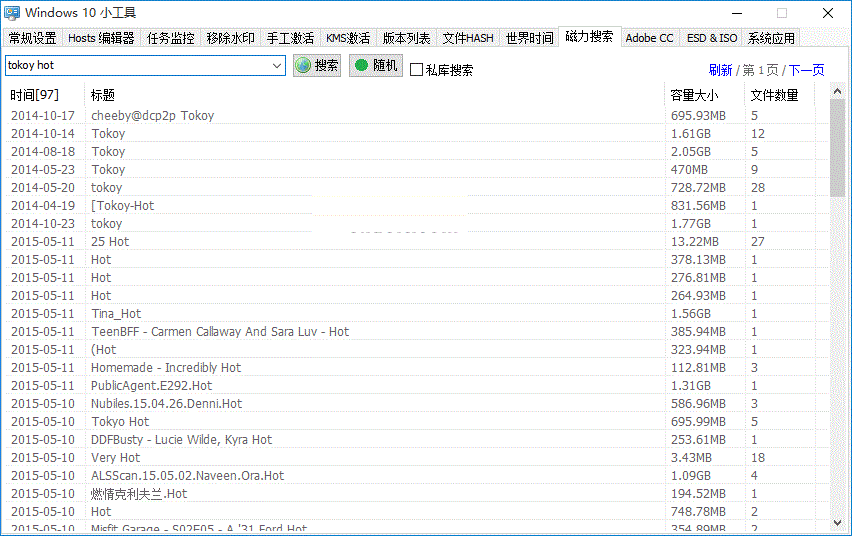Viewport: 852px width, 536px height.
Task: Click the vertical scrollbar thumb
Action: click(x=837, y=148)
